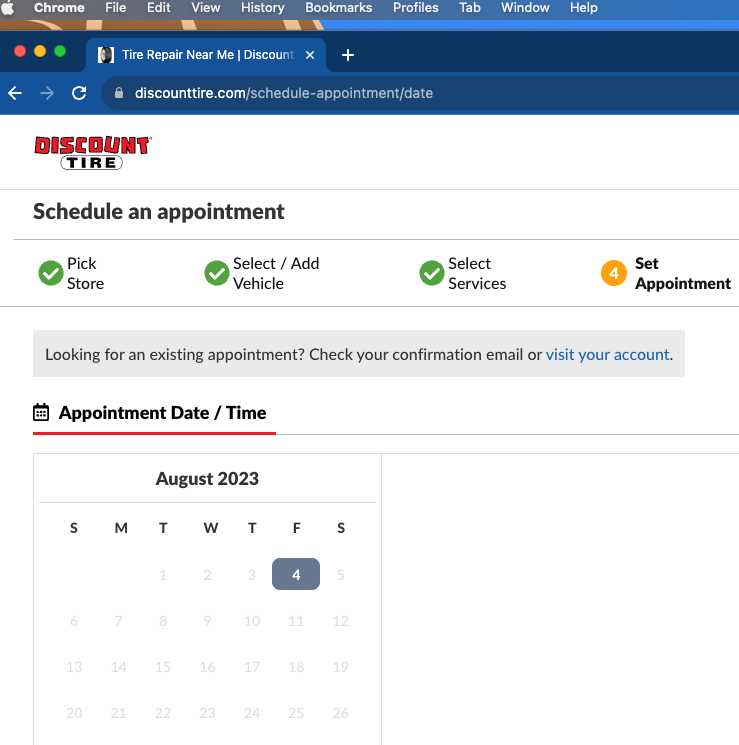Open the Window menu
This screenshot has height=745, width=739.
(525, 8)
